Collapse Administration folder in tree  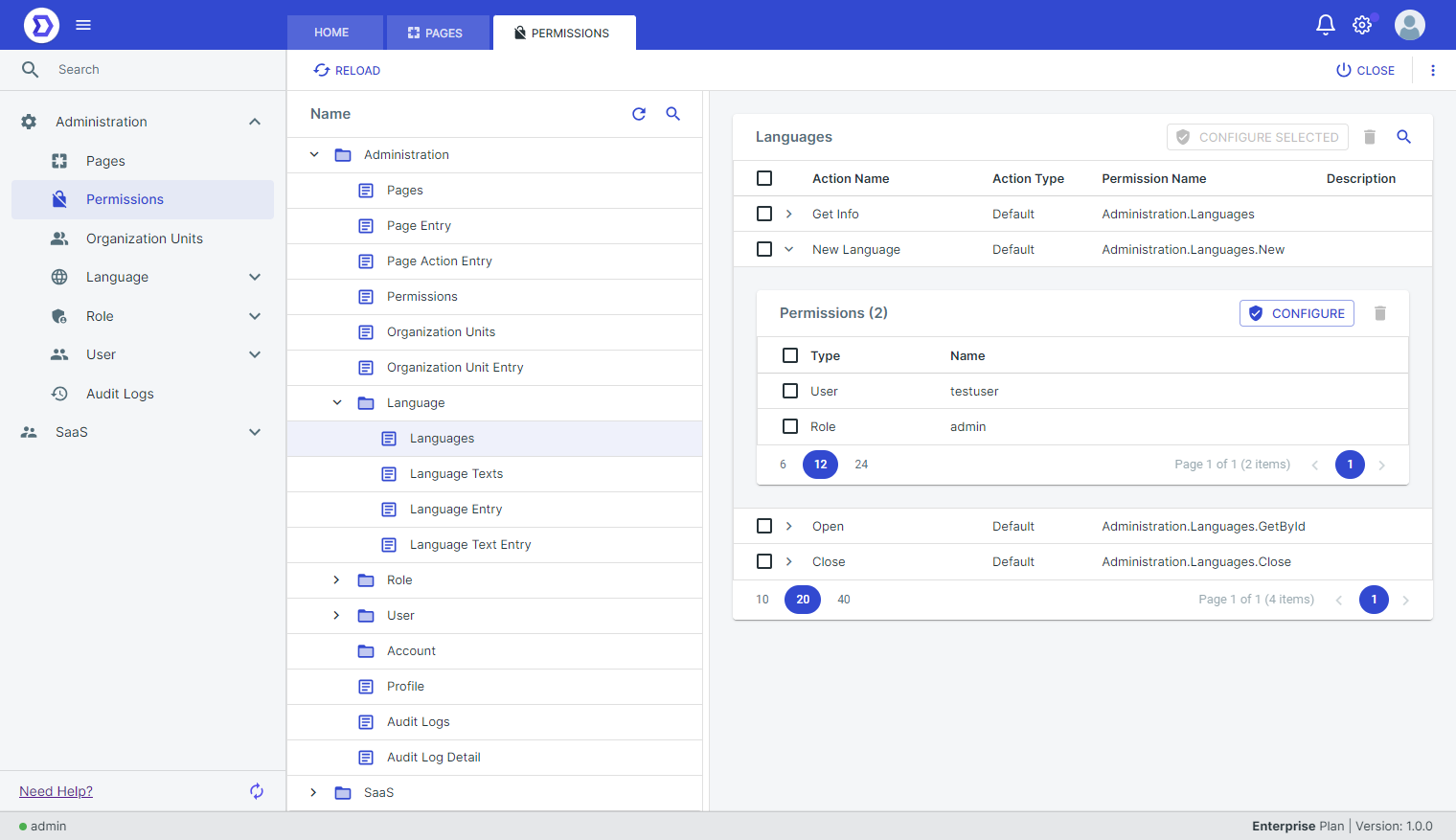tap(314, 154)
